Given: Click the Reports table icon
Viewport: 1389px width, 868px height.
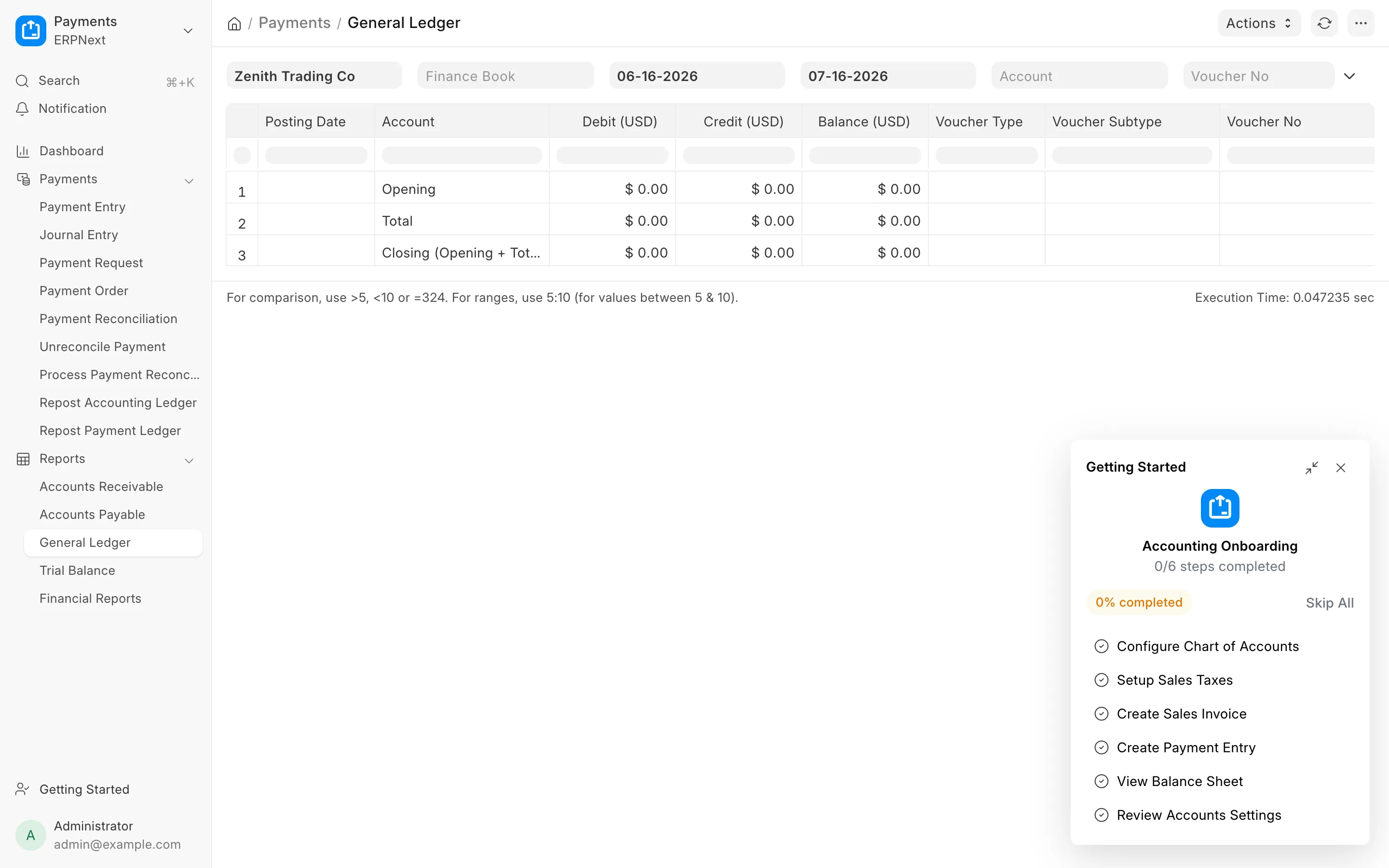Looking at the screenshot, I should 23,459.
